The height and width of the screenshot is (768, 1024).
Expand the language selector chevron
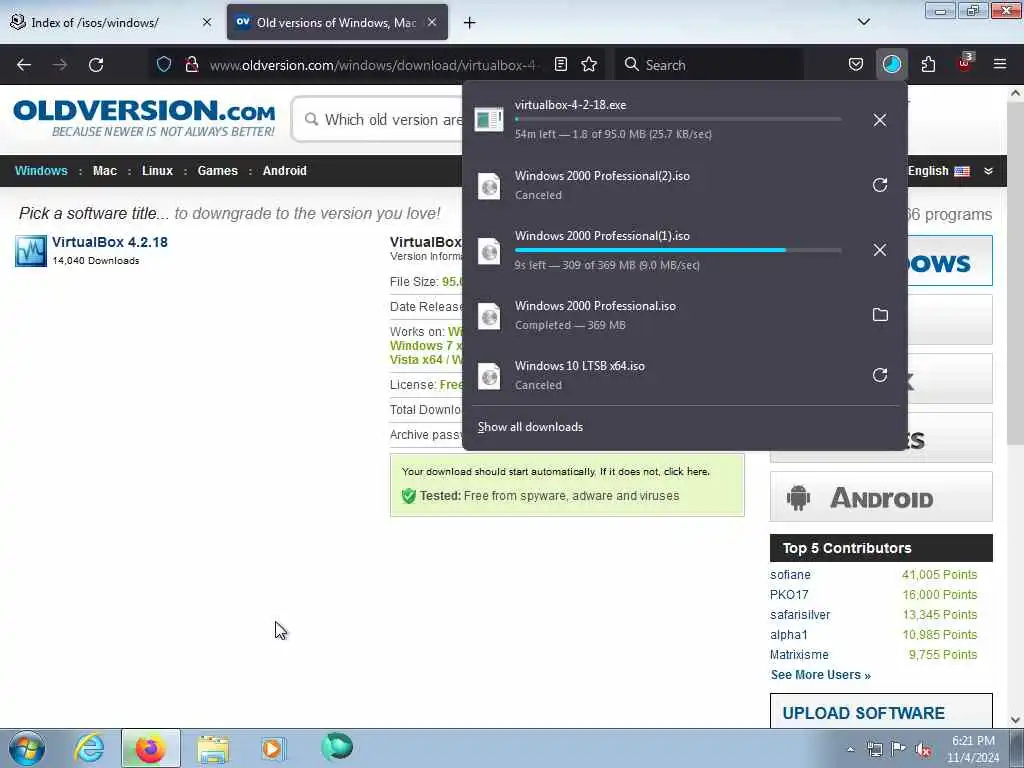pos(988,170)
